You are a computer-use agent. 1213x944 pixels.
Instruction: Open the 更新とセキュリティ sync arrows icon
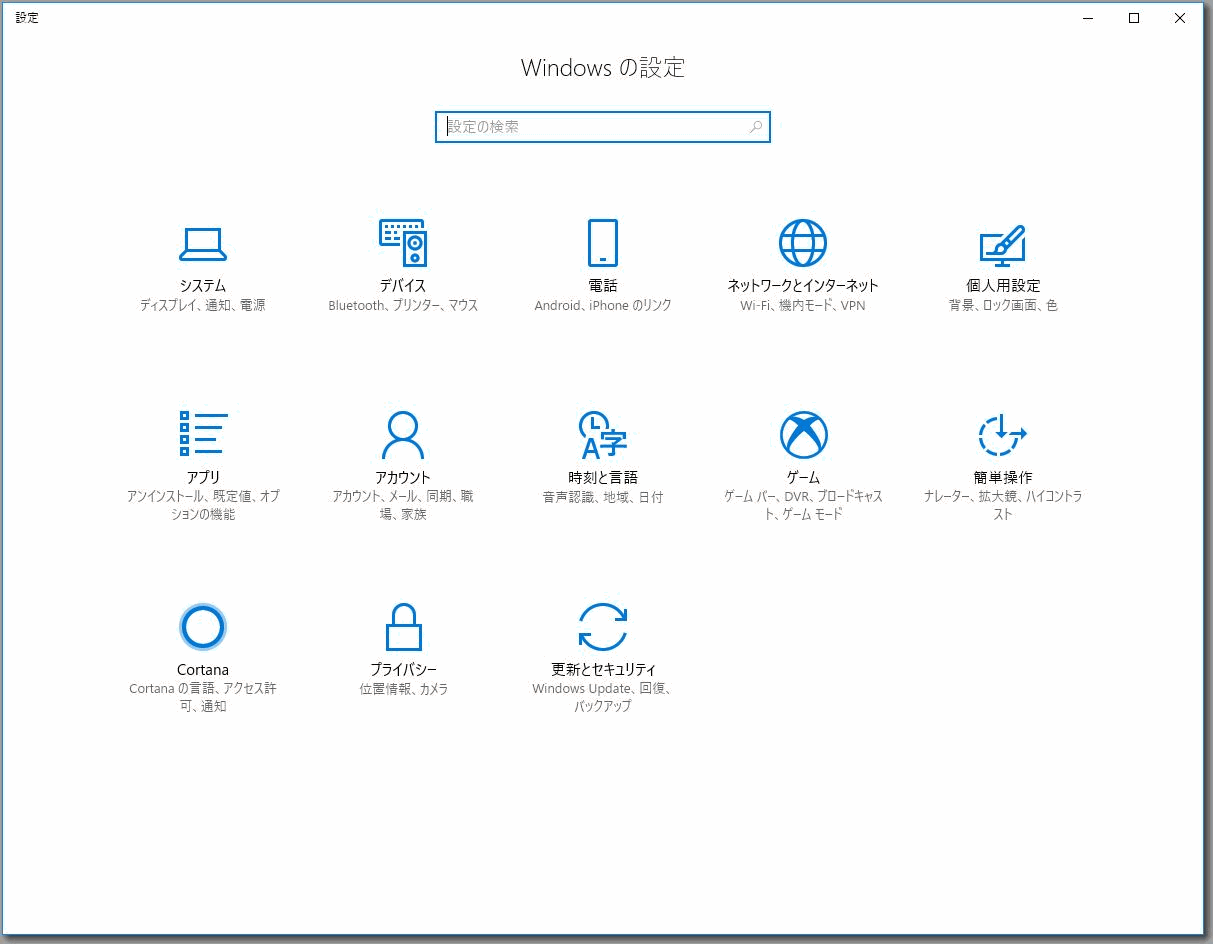[603, 627]
